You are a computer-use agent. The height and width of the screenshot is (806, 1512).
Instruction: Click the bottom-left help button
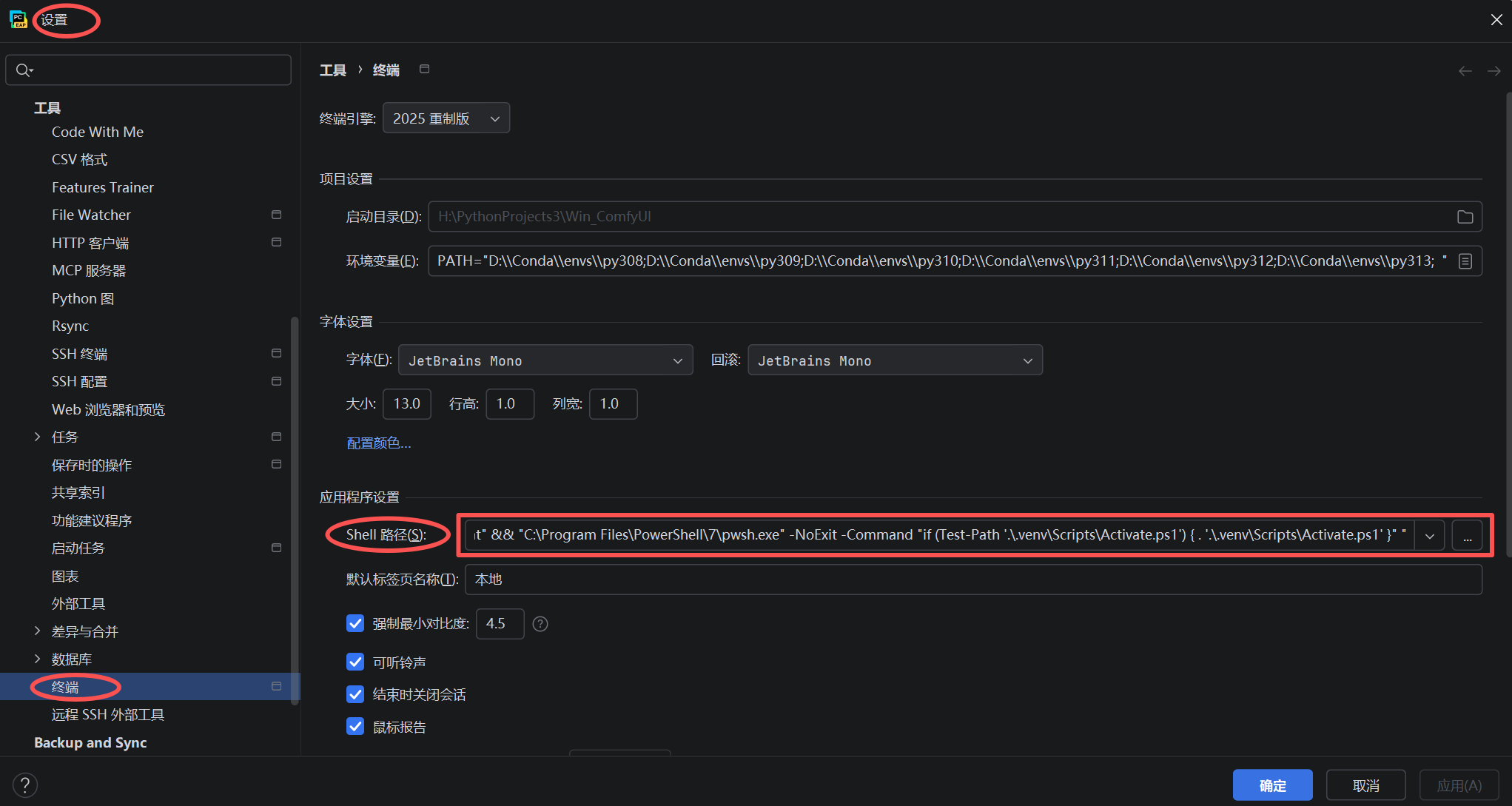[25, 785]
